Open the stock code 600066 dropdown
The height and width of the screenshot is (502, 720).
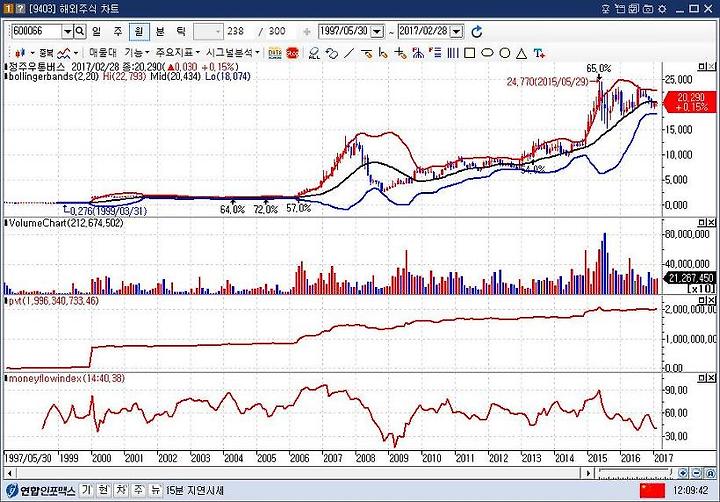click(67, 31)
